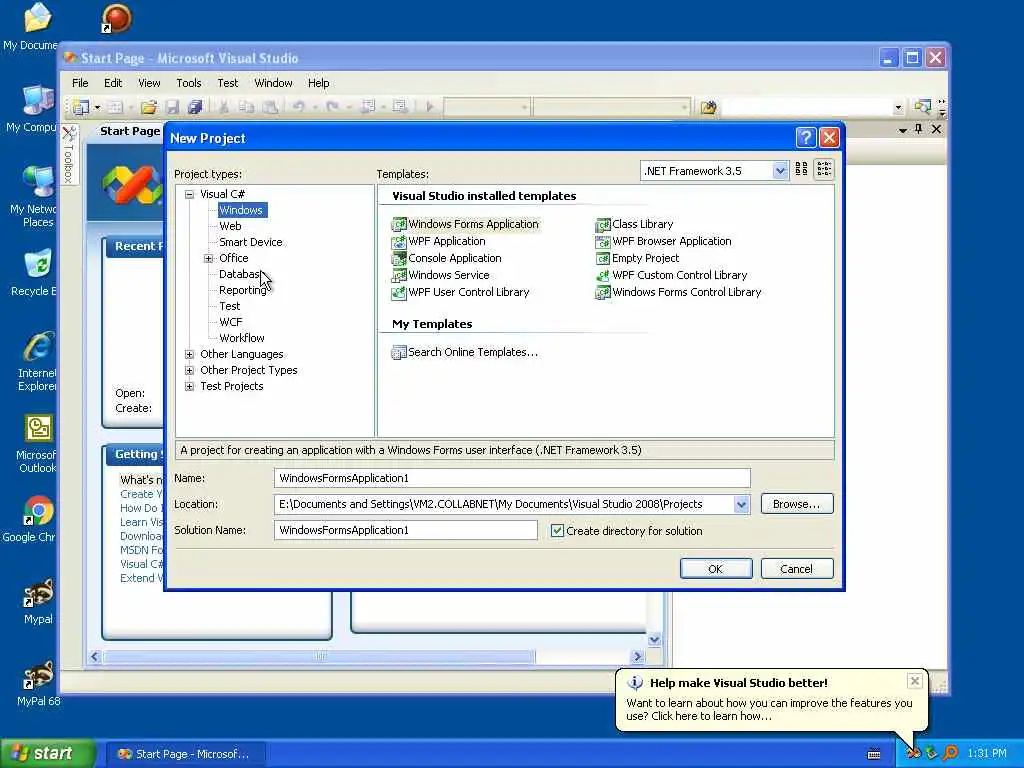Toggle Create directory for solution checkbox
This screenshot has width=1024, height=768.
coord(557,531)
